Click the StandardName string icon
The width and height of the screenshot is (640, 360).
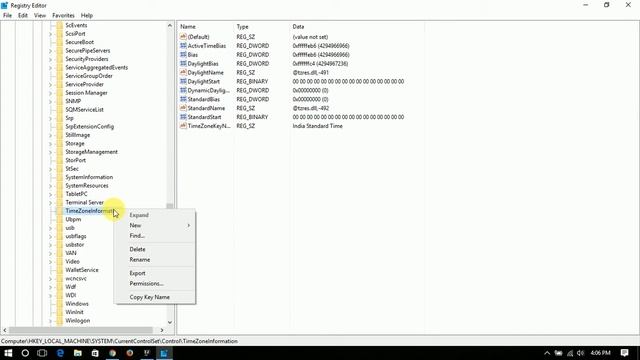tap(183, 108)
